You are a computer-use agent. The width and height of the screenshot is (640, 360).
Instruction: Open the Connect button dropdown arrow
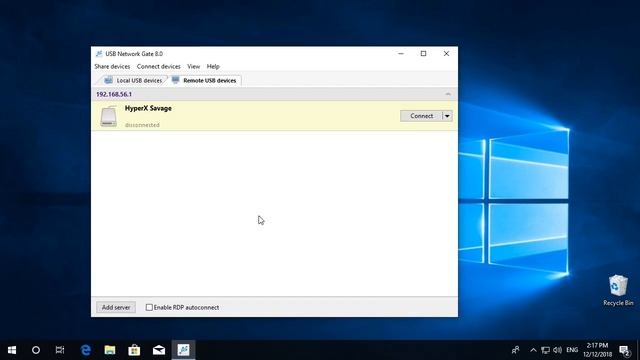coord(447,116)
